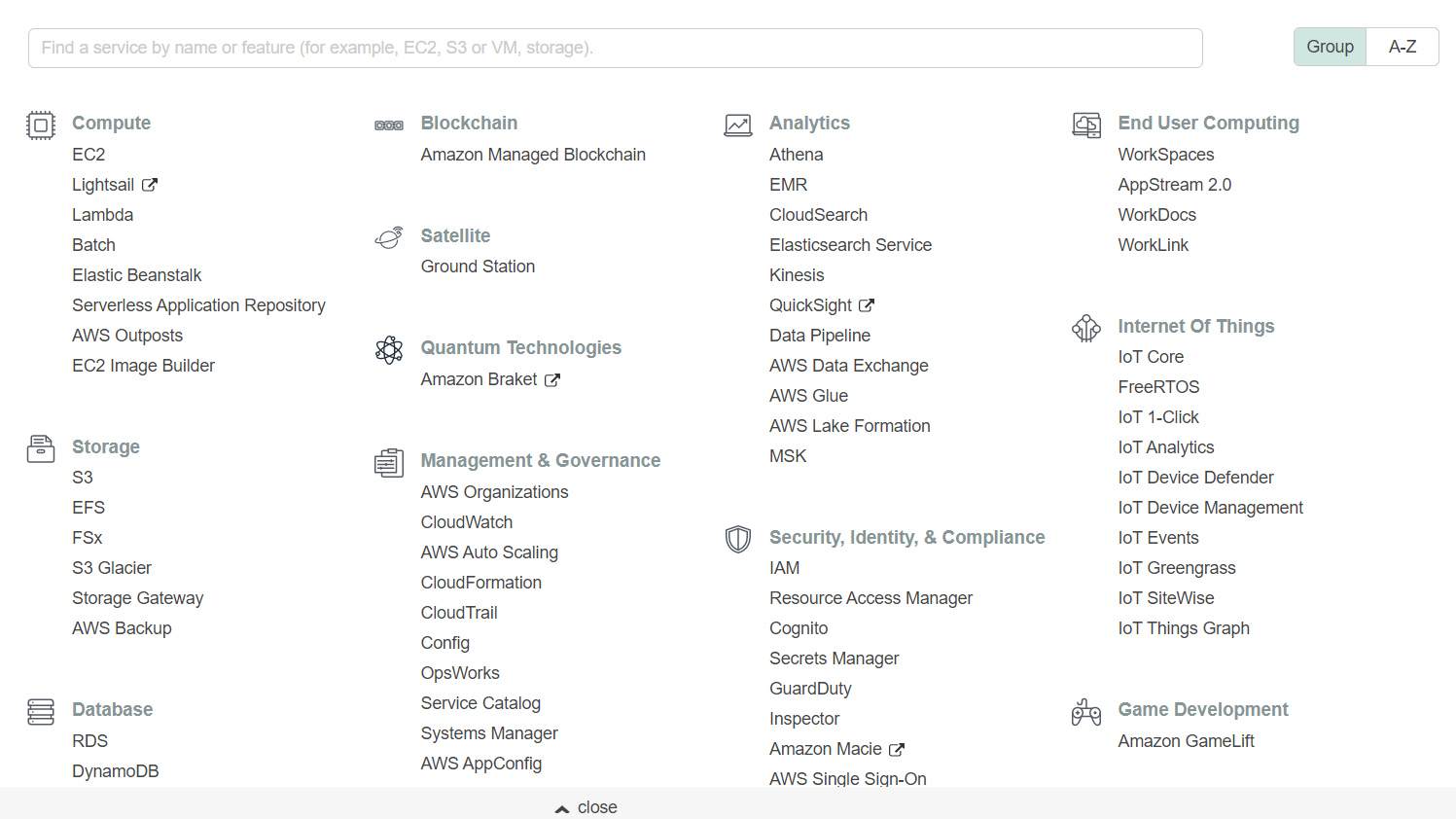Screen dimensions: 1456x819
Task: Open AWS Organizations
Action: 494,492
